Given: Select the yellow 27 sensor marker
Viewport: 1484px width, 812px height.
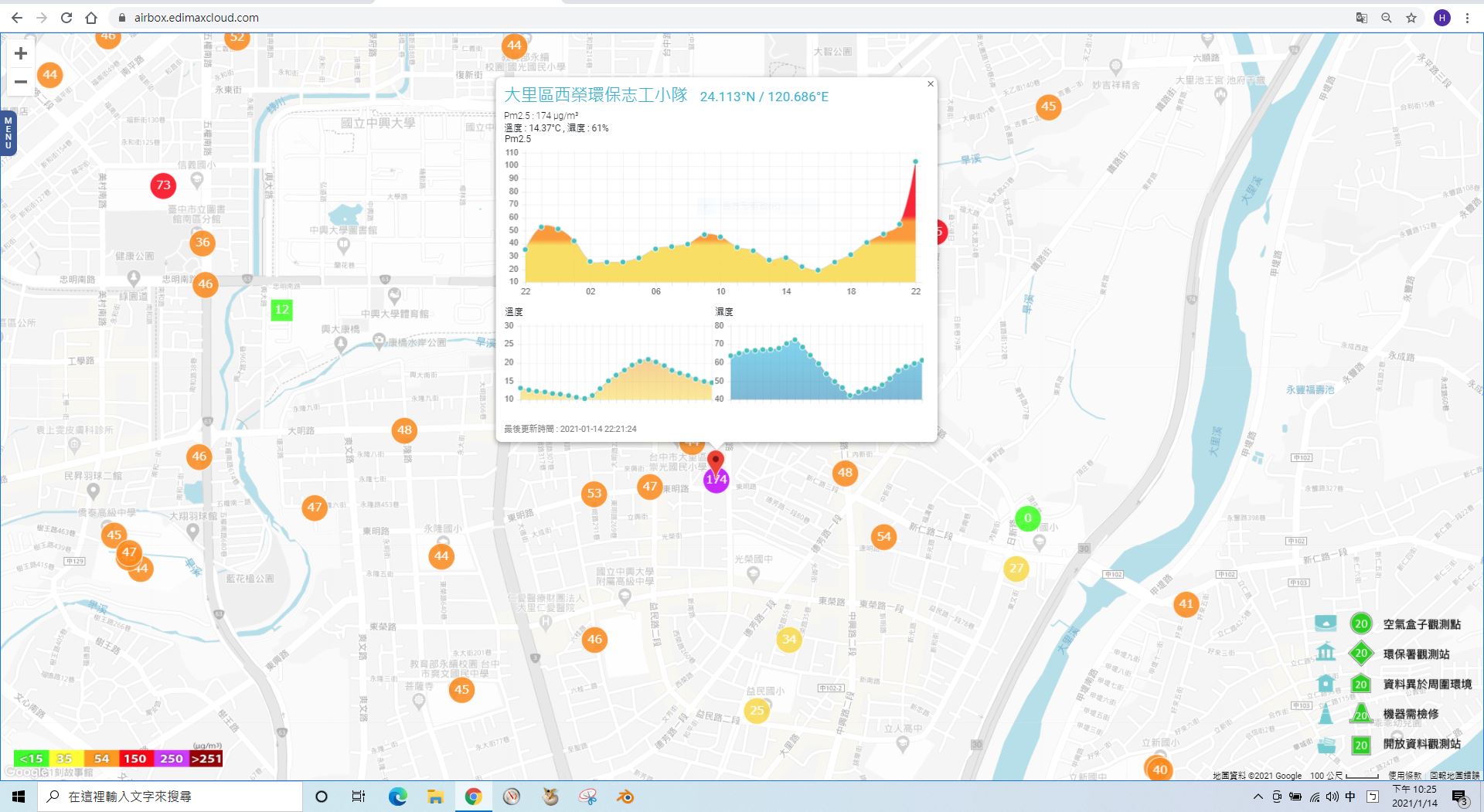Looking at the screenshot, I should (x=1016, y=569).
